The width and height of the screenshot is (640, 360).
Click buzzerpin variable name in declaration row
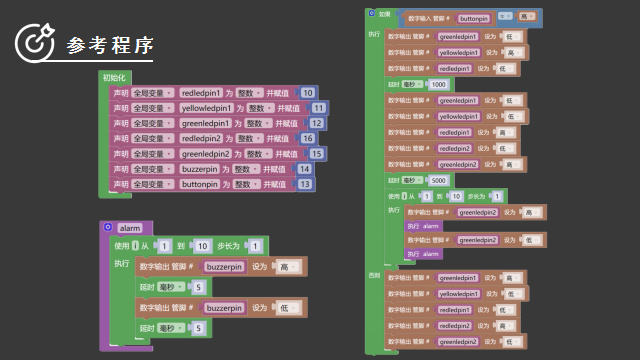point(200,169)
